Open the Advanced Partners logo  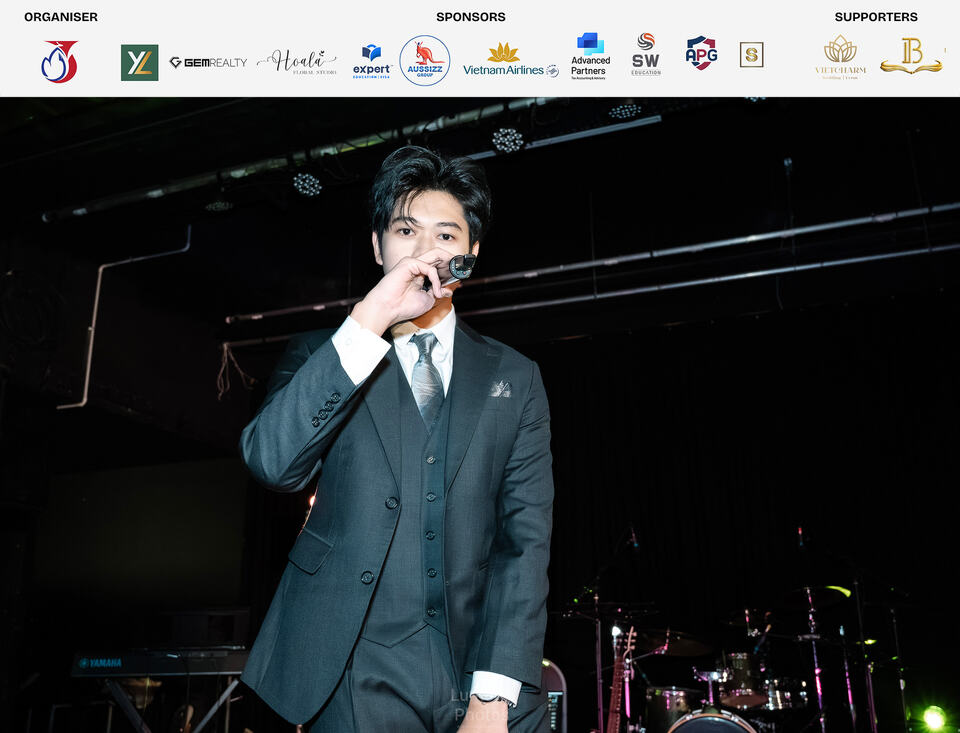coord(590,56)
